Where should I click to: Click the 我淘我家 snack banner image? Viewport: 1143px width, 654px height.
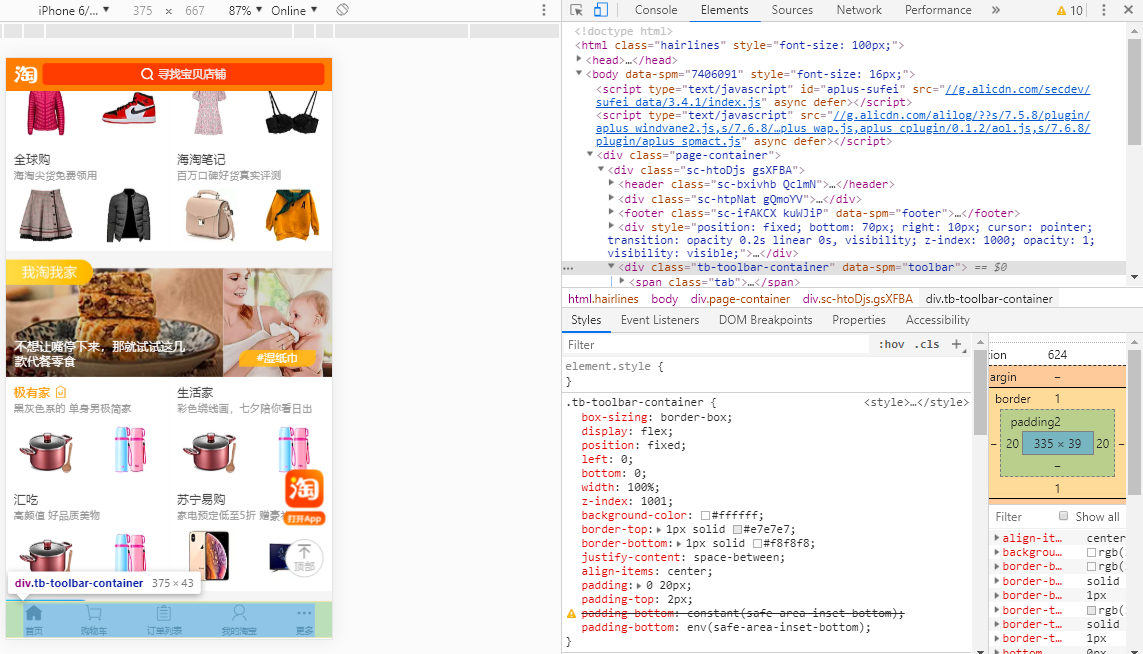[114, 322]
